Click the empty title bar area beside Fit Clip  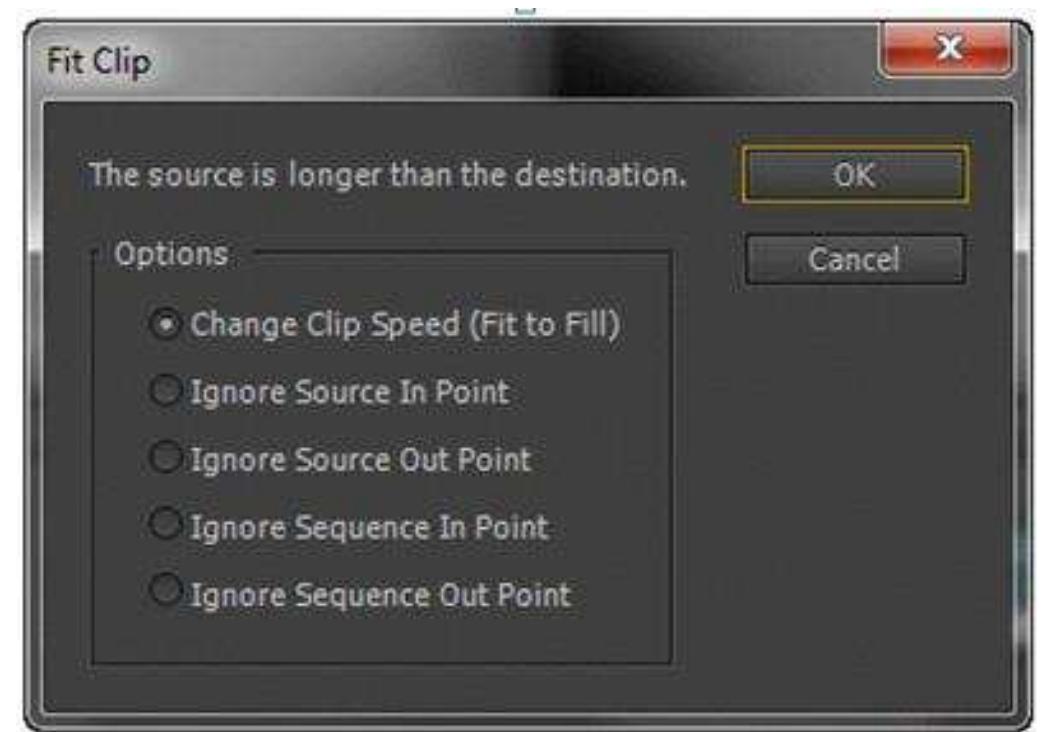click(500, 62)
